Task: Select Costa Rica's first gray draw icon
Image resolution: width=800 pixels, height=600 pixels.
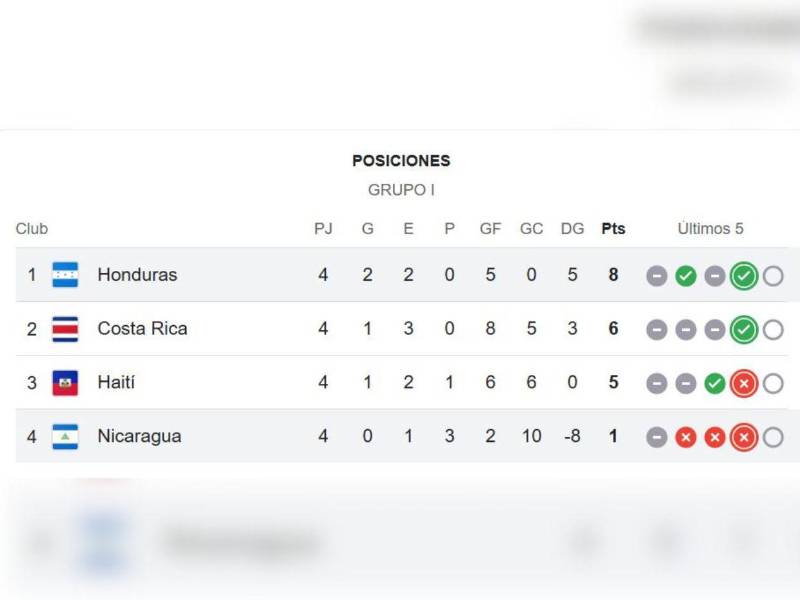Action: pyautogui.click(x=657, y=328)
